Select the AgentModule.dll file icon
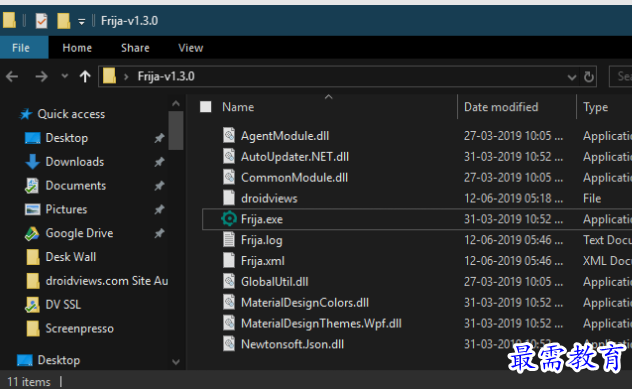632x389 pixels. coord(229,135)
